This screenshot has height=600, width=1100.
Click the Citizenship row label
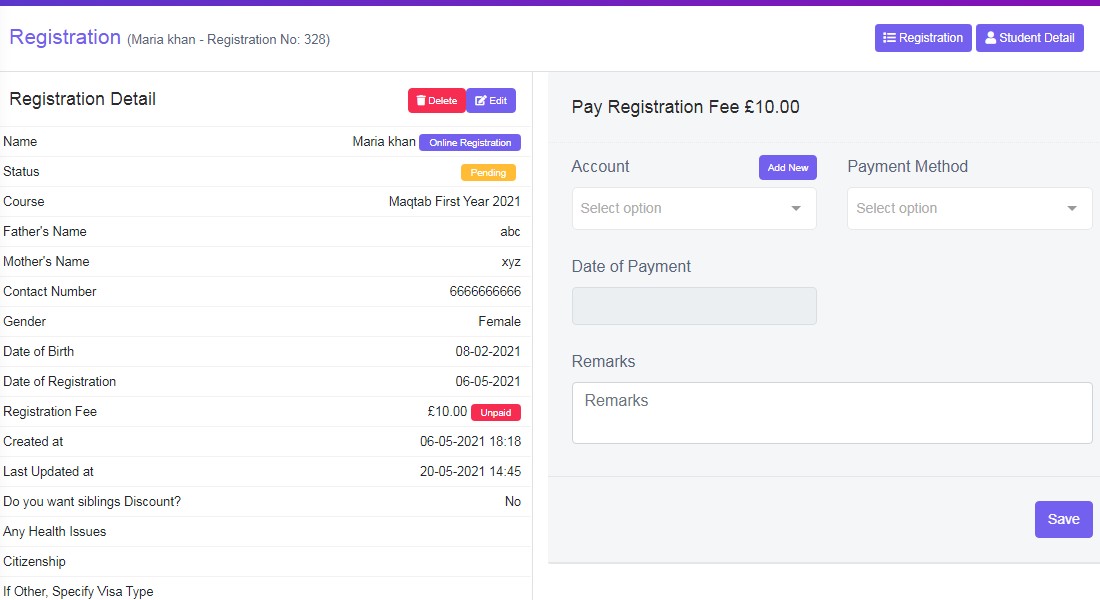(34, 561)
